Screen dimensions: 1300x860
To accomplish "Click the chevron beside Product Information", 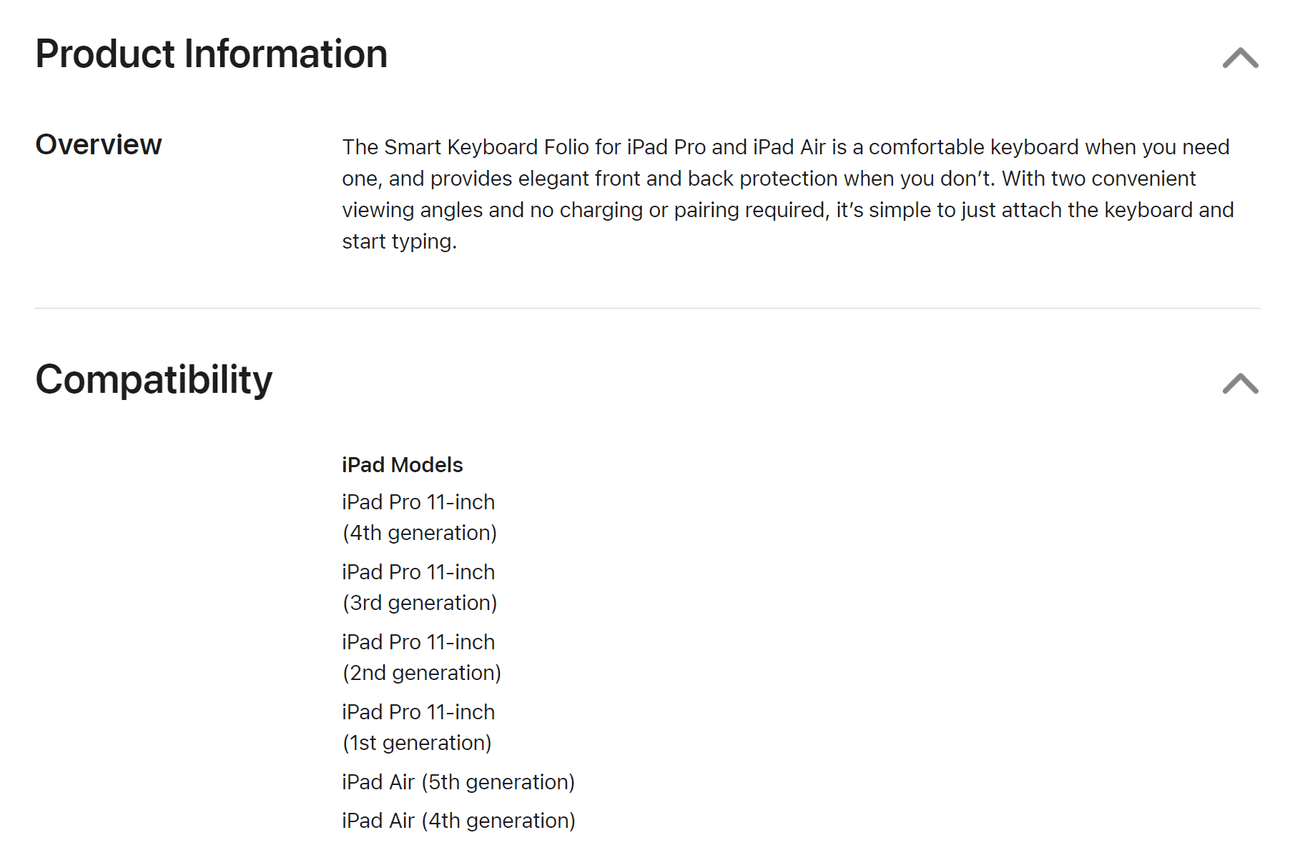I will (x=1239, y=58).
